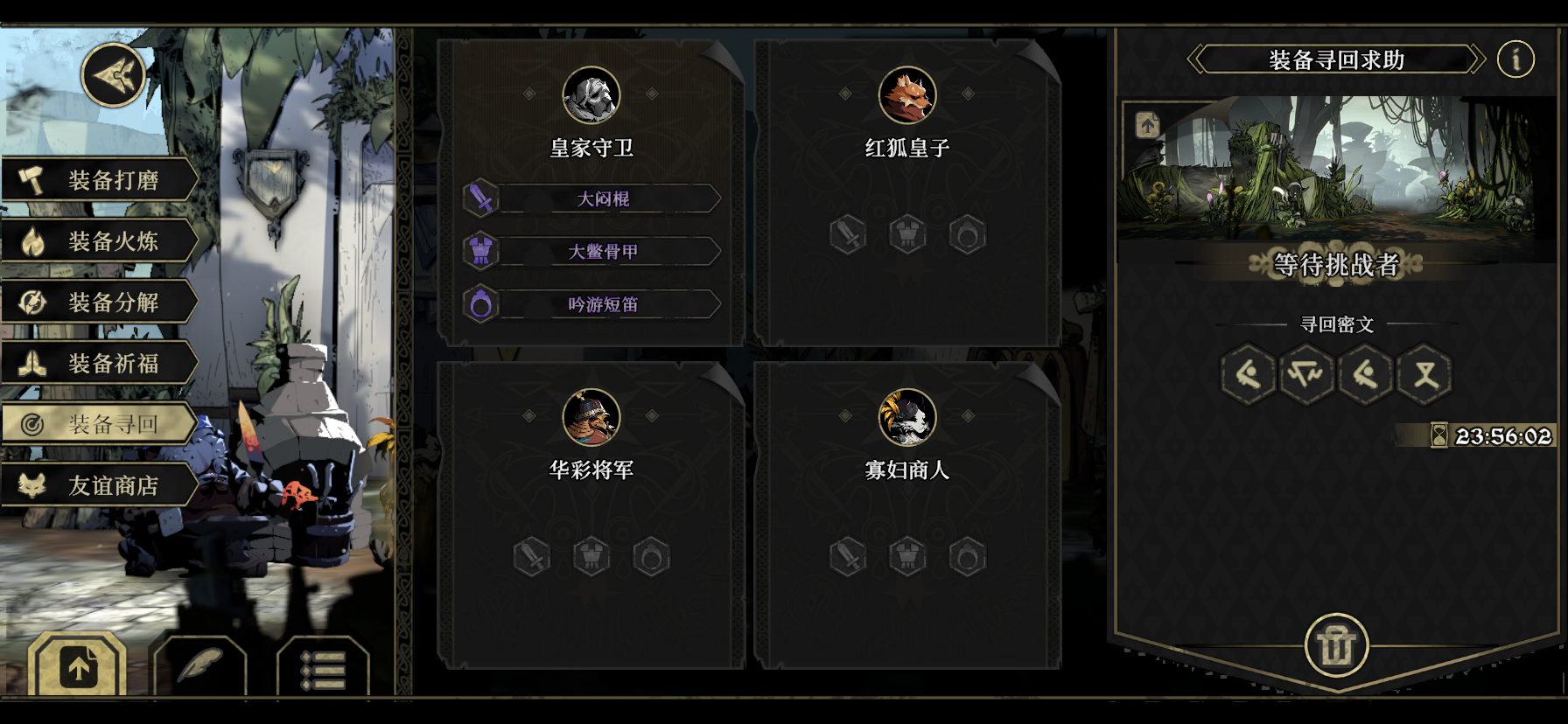Open the list icon at bottom

point(323,667)
